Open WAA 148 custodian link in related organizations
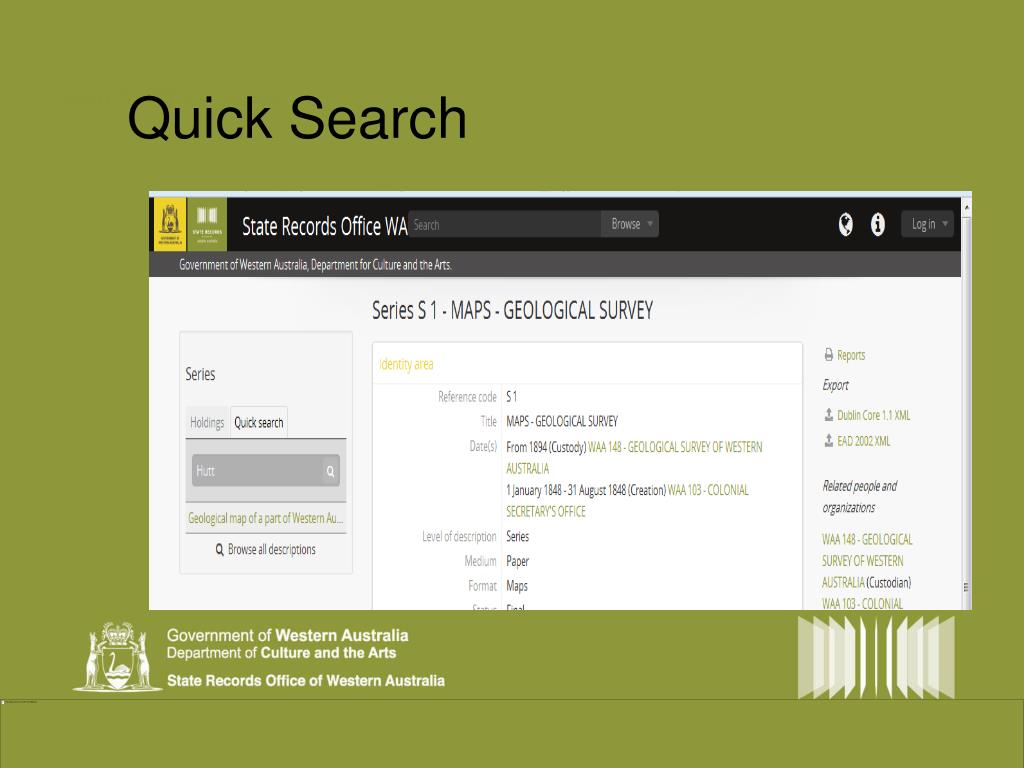 867,561
